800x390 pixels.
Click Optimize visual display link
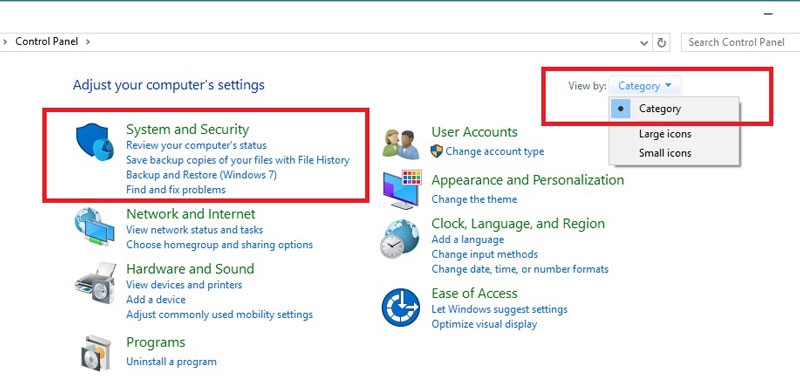point(484,324)
